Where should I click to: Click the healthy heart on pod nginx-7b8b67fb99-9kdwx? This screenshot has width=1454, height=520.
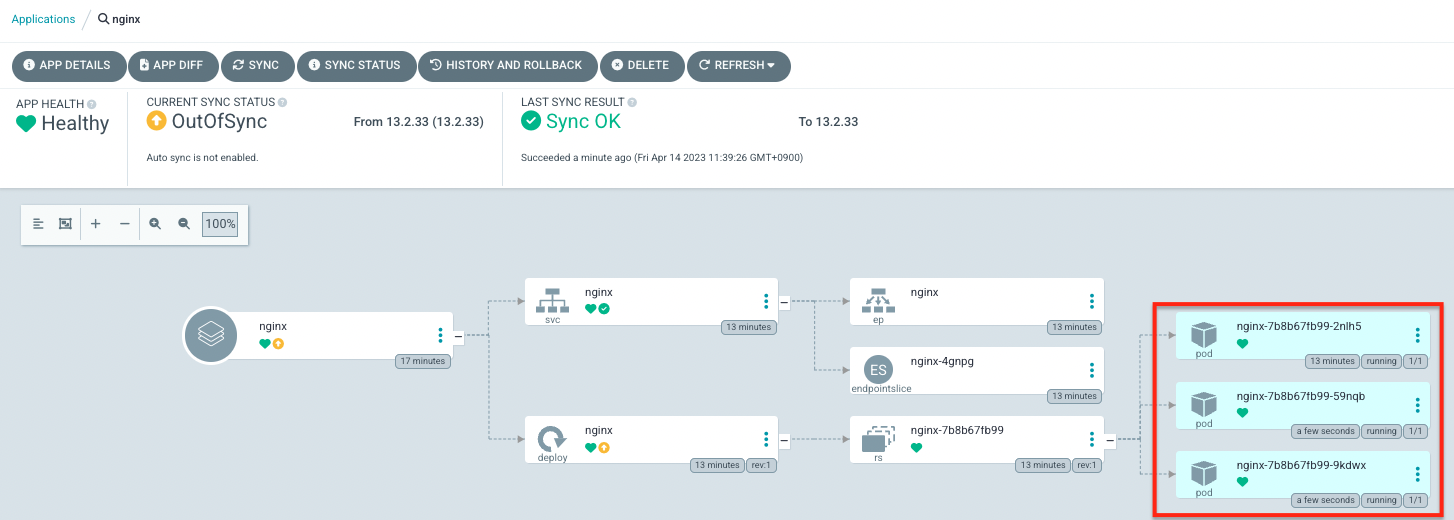tap(1243, 481)
